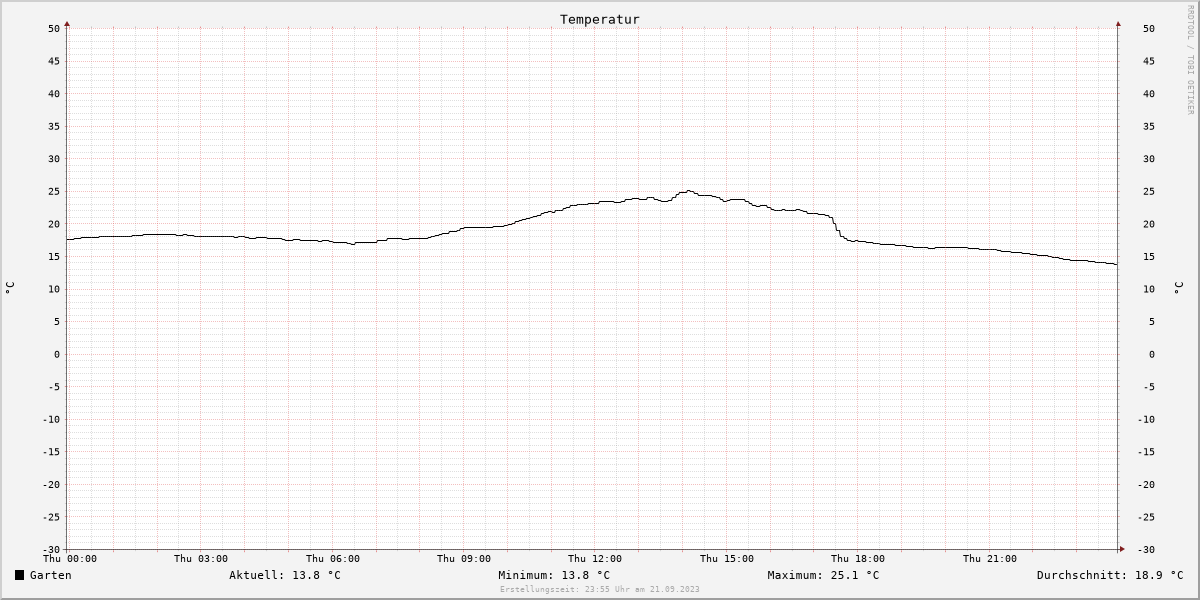Screen dimensions: 1200x600
Task: Click the Thu 18:00 time axis label
Action: coord(858,559)
